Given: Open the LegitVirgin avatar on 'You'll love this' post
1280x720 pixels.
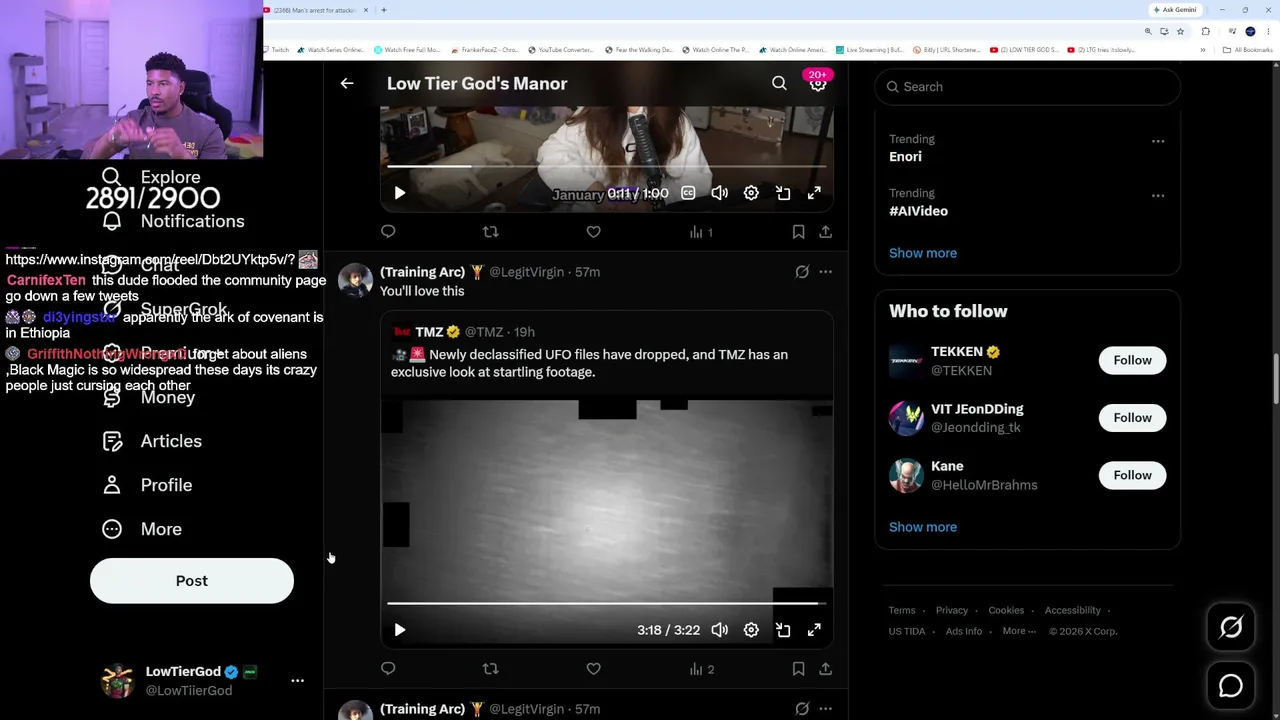Looking at the screenshot, I should [x=355, y=281].
